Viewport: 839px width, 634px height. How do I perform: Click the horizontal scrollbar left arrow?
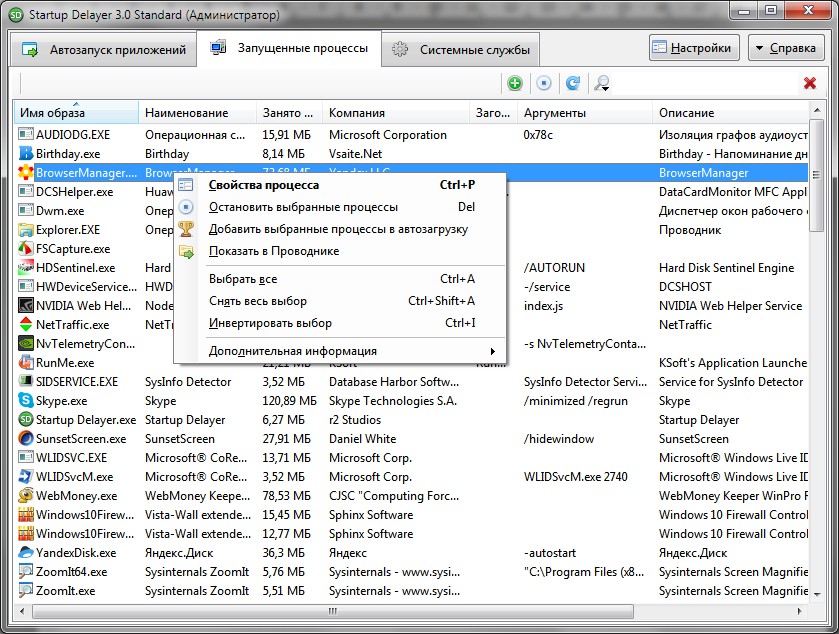click(x=22, y=611)
